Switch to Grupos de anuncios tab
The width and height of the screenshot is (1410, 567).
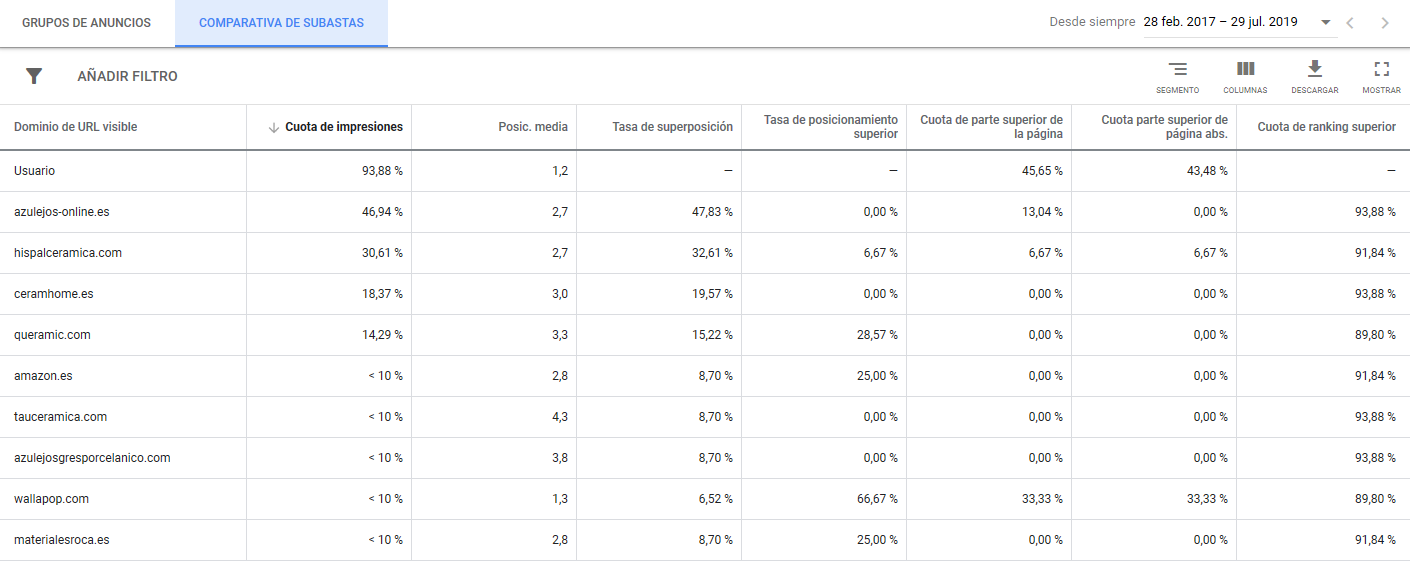pos(87,23)
